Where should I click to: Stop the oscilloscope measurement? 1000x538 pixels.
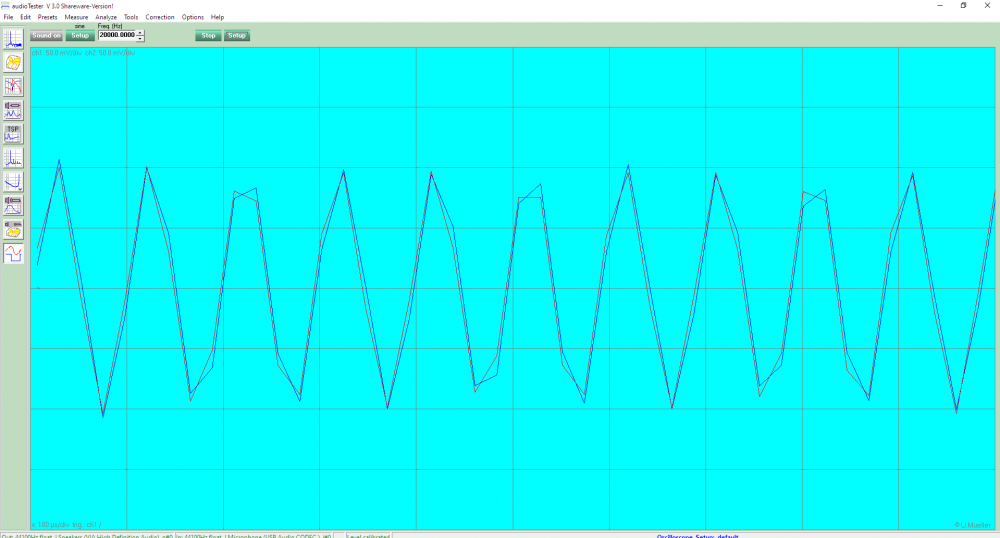pos(209,36)
